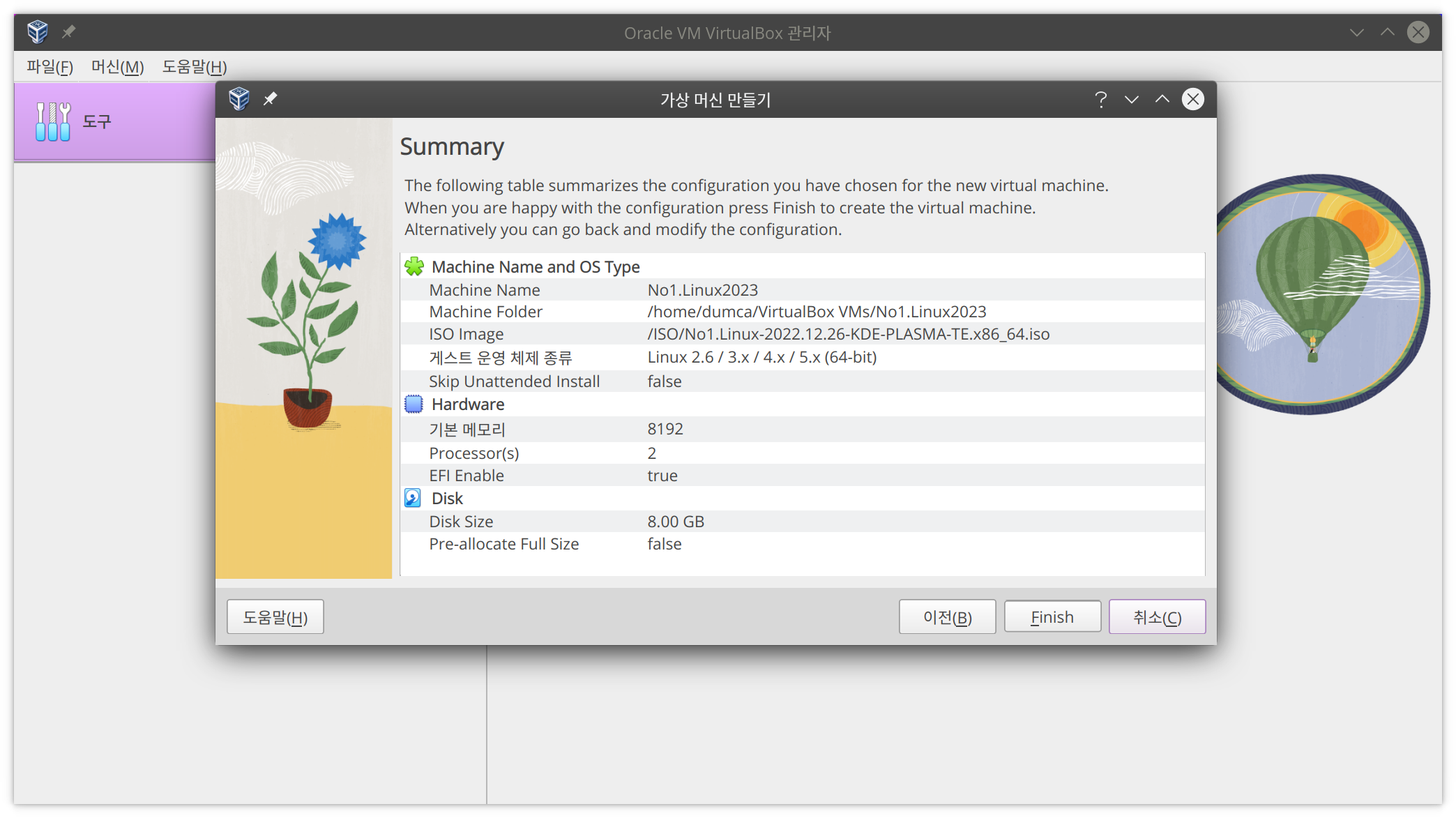Click the 기본 메모리 row label
The image size is (1456, 818).
[467, 429]
